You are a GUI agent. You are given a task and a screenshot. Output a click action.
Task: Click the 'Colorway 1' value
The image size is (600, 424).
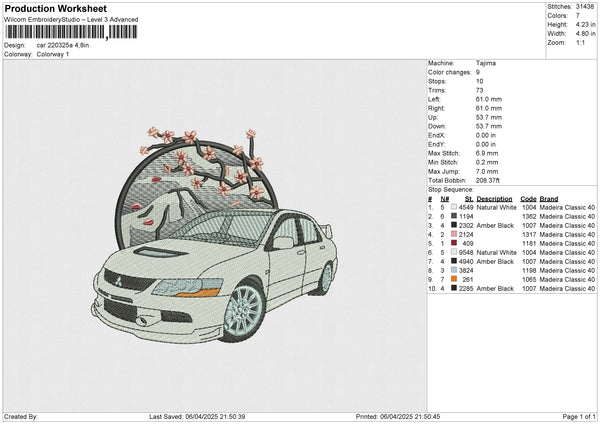(53, 54)
